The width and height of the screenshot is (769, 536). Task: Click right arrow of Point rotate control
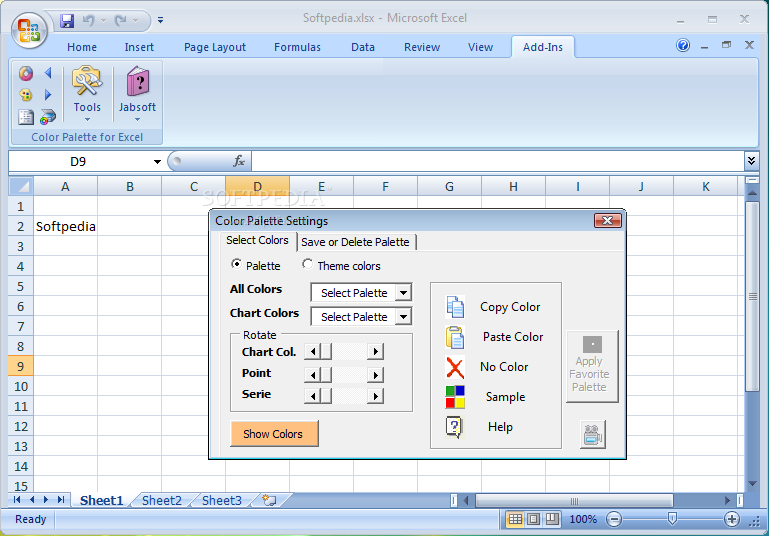376,375
